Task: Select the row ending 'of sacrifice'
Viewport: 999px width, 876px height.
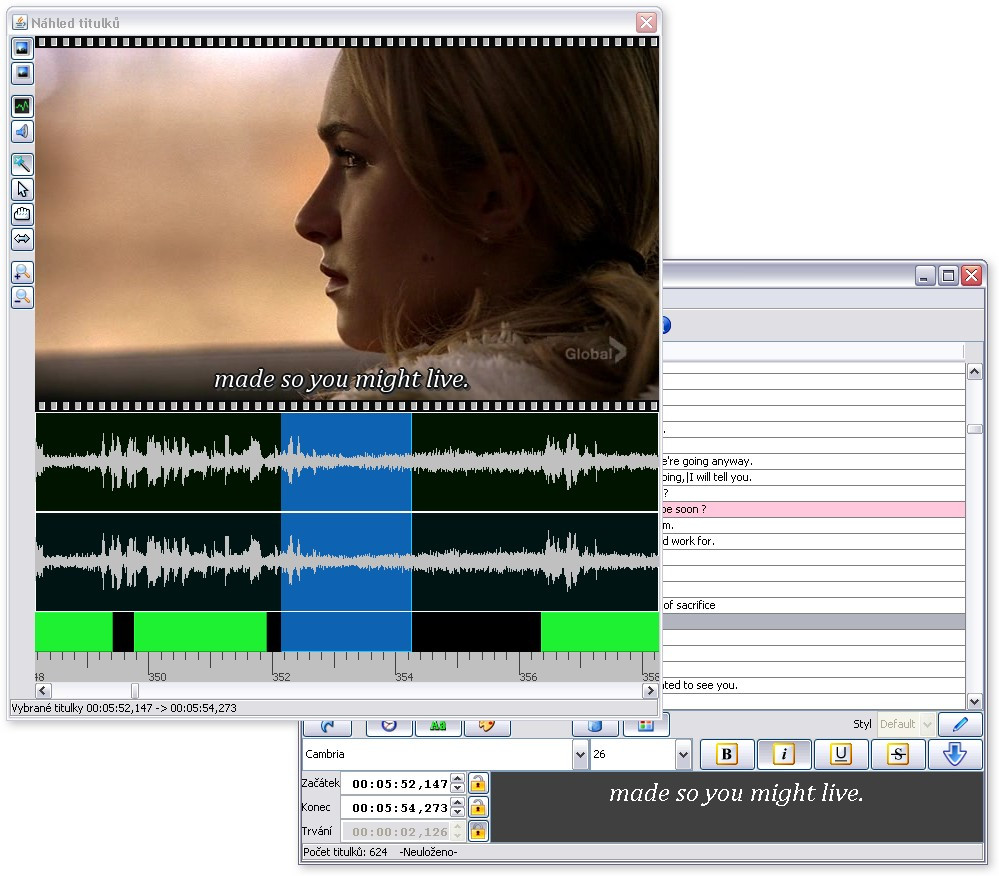Action: 814,605
